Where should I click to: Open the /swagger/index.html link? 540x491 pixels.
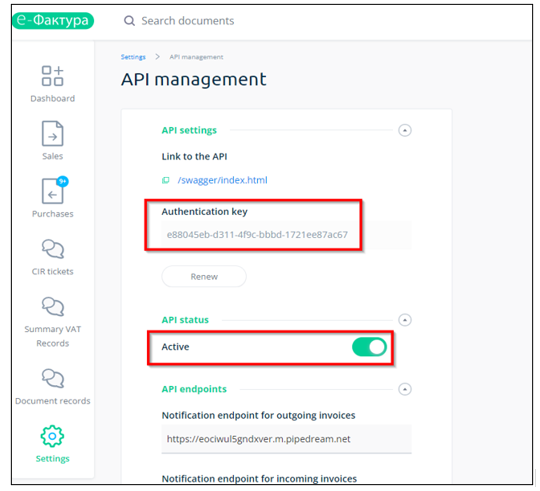222,180
